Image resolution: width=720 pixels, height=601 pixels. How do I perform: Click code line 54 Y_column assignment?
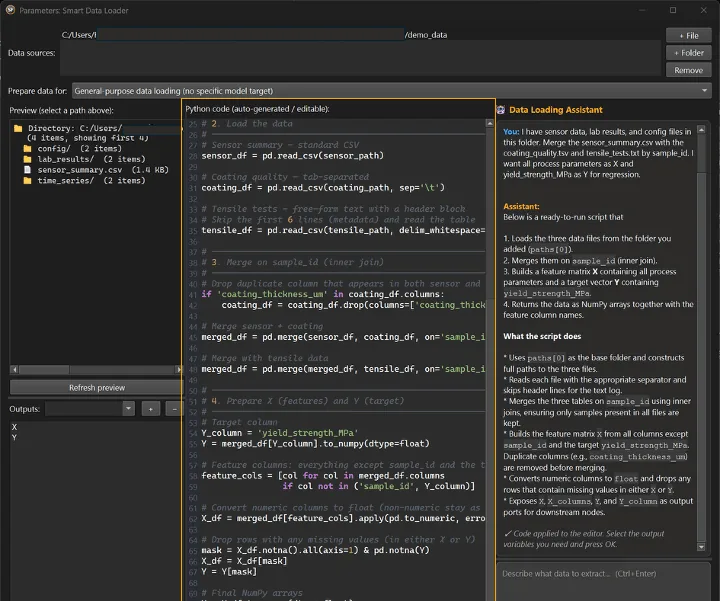coord(280,433)
